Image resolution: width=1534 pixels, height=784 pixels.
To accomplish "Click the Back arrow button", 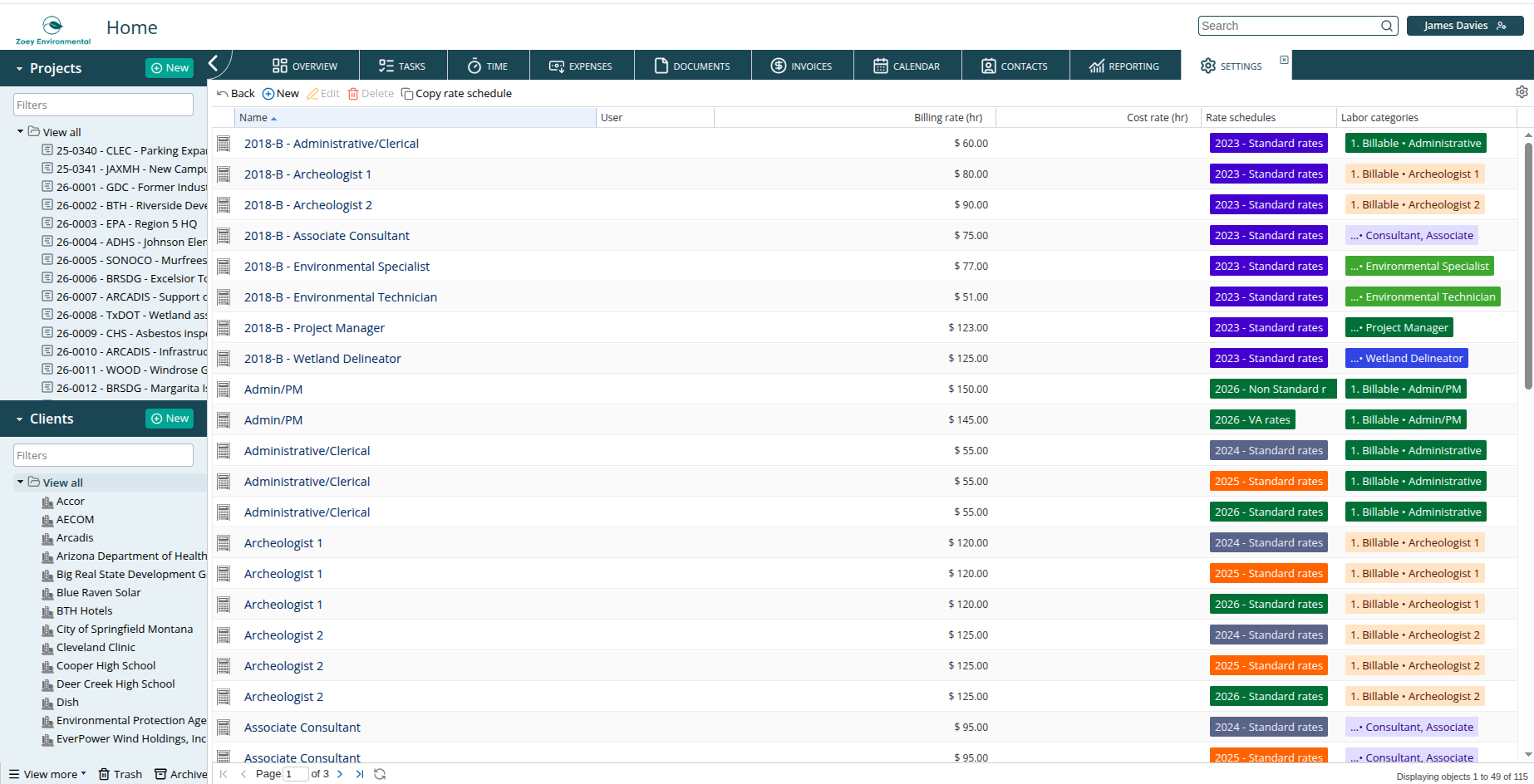I will (x=236, y=94).
